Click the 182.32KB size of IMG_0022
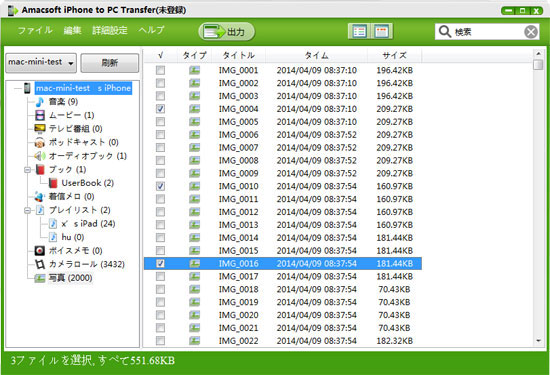The height and width of the screenshot is (375, 550). pos(395,341)
